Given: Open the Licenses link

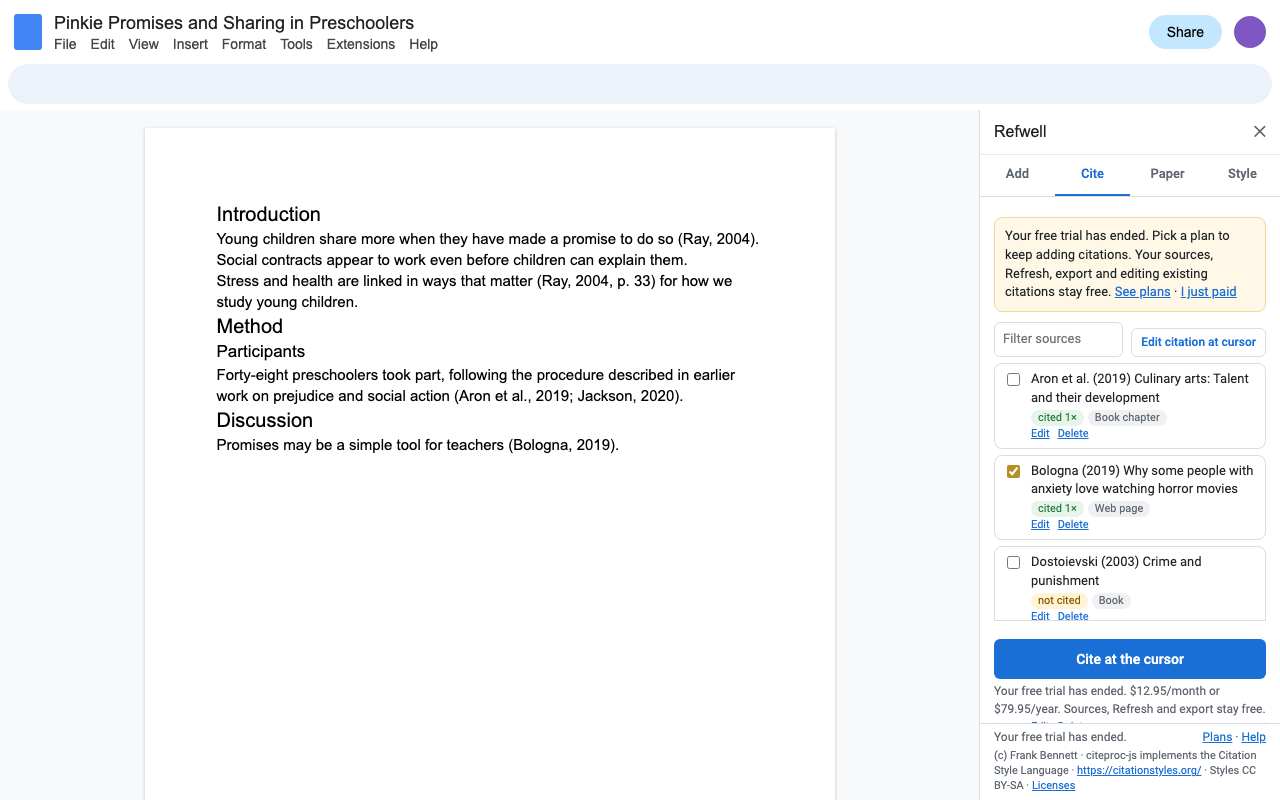Looking at the screenshot, I should [x=1053, y=786].
